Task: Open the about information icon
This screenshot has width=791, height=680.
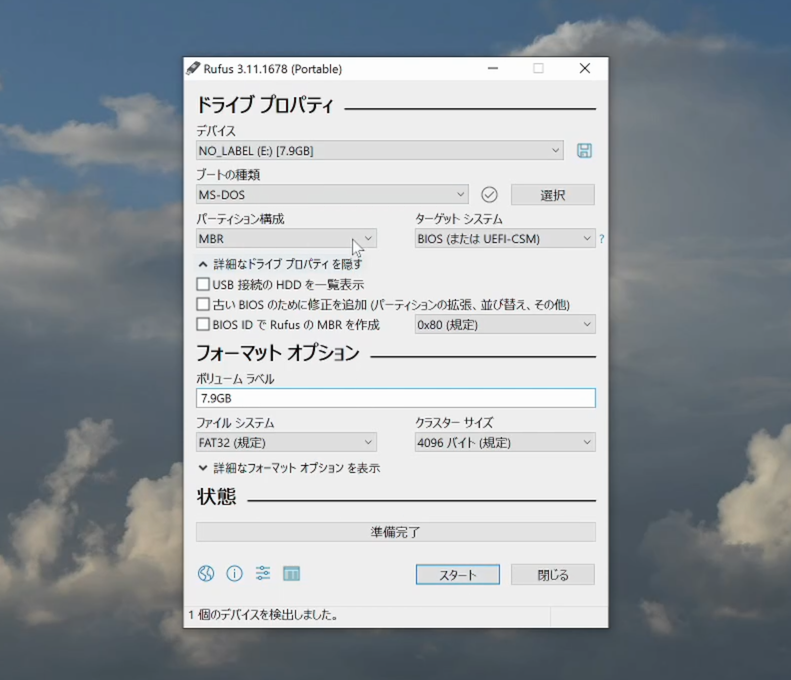Action: (234, 574)
